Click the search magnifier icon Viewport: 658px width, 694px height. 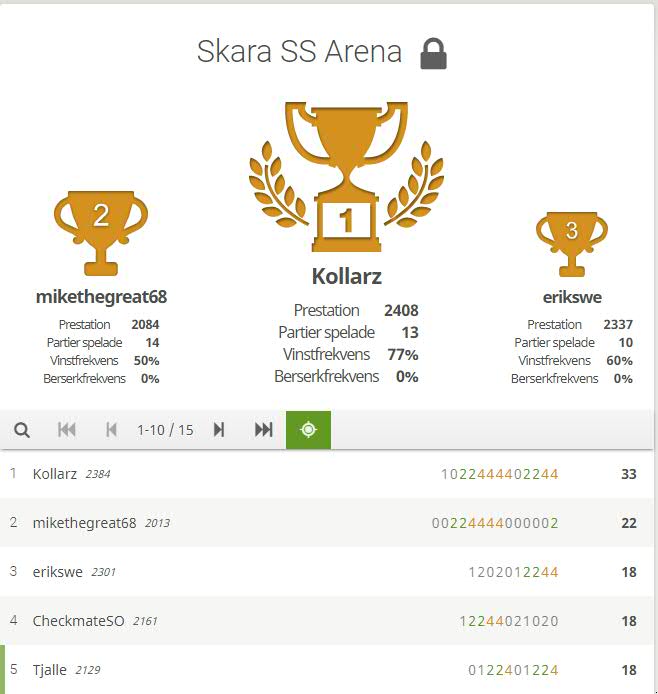click(x=22, y=430)
